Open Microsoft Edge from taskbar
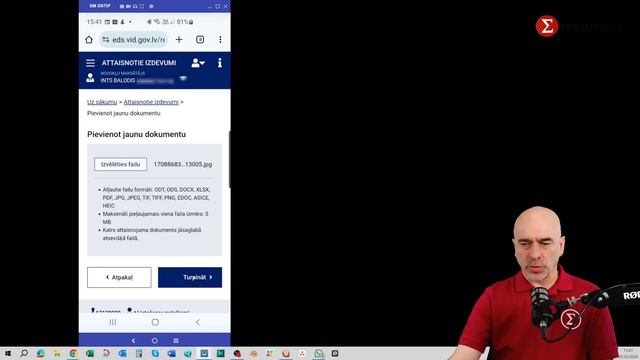This screenshot has width=640, height=360. pyautogui.click(x=40, y=353)
